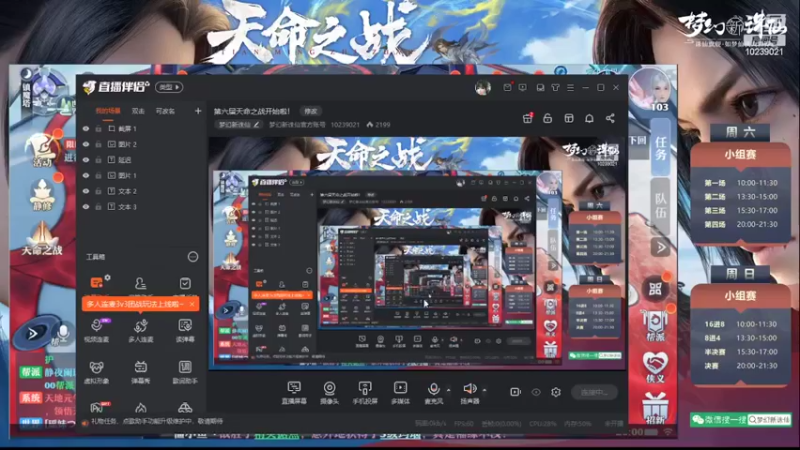The image size is (800, 450).
Task: Click the share icon
Action: pos(610,118)
